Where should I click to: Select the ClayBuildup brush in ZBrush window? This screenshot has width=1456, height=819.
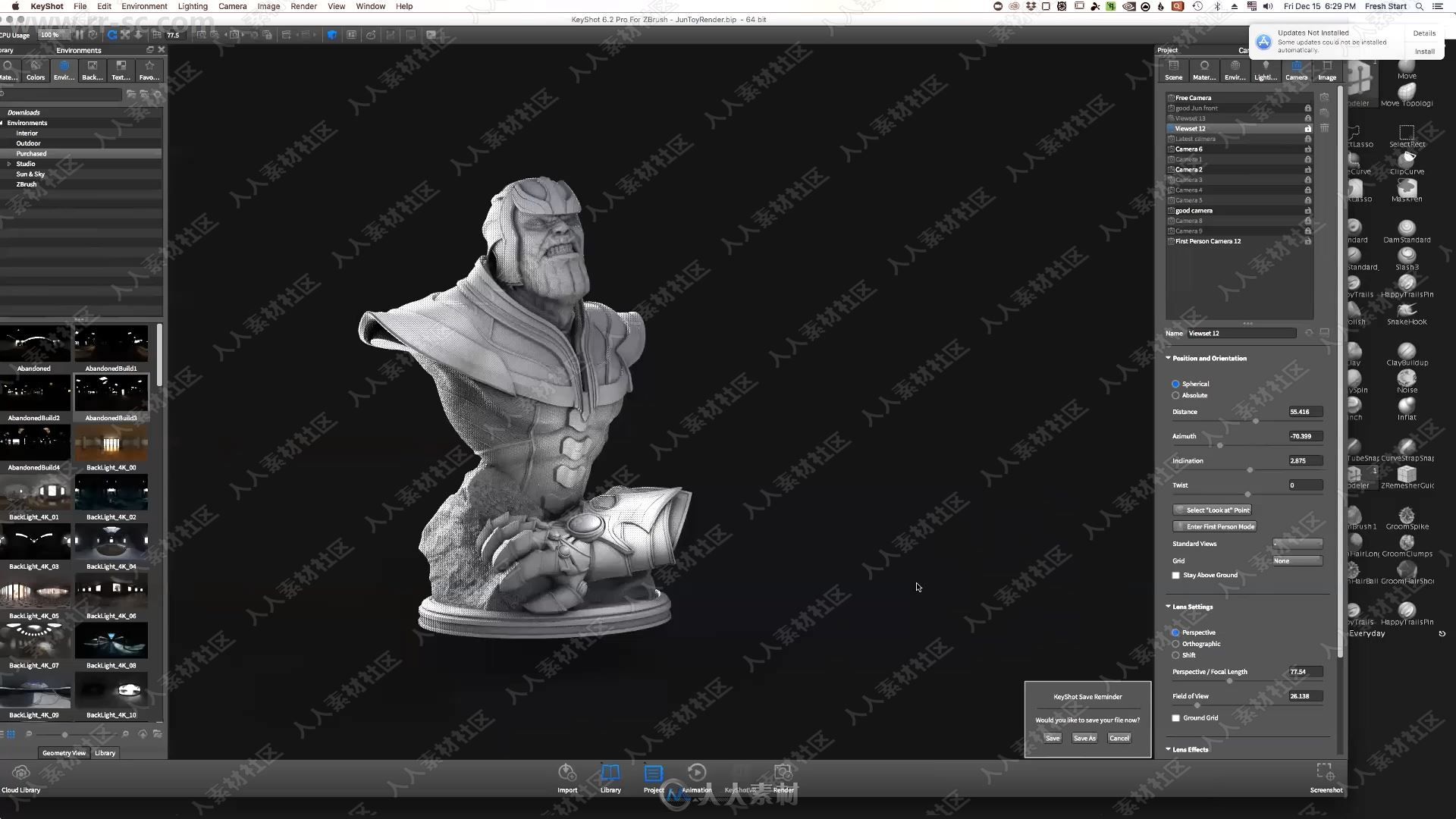click(x=1407, y=355)
